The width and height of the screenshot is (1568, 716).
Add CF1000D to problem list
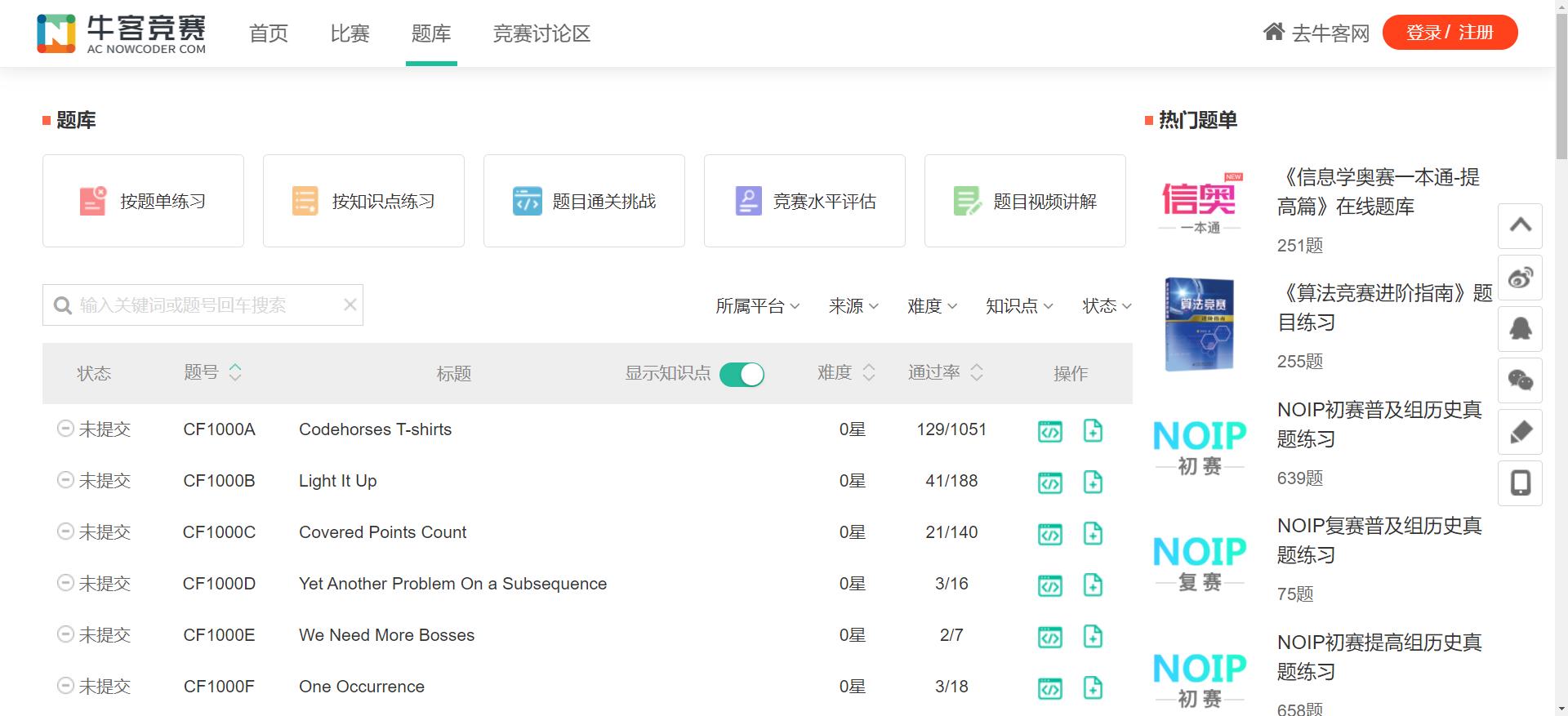coord(1093,585)
